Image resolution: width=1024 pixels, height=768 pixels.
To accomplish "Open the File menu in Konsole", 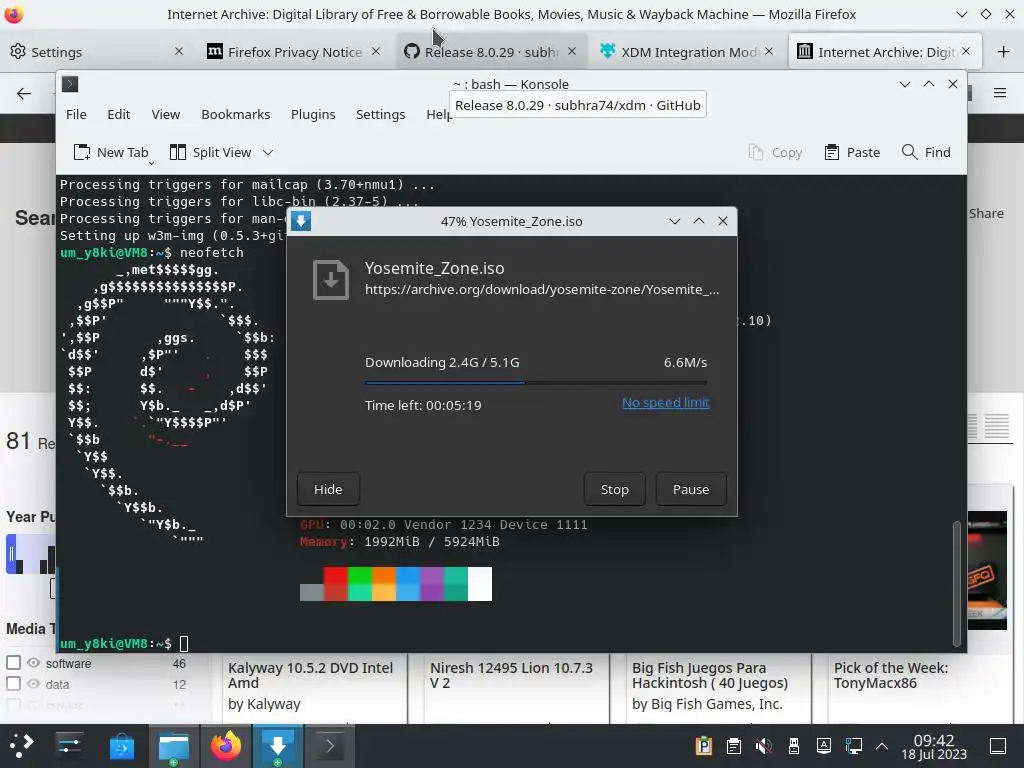I will click(x=76, y=114).
